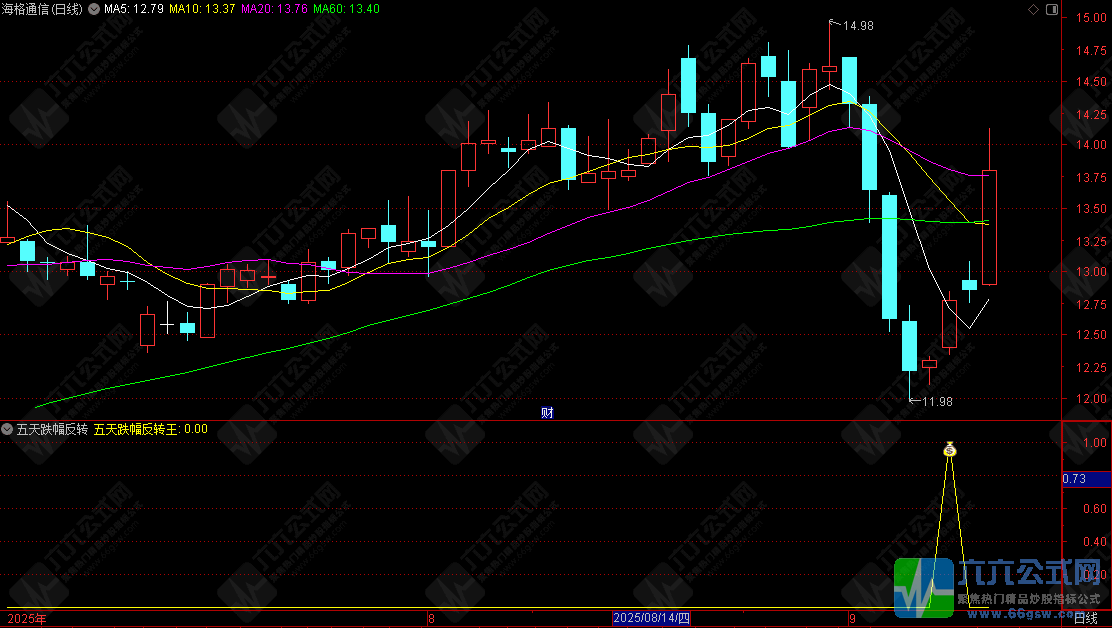Viewport: 1112px width, 628px height.
Task: Click the MA10: 13.37 label
Action: (x=202, y=9)
